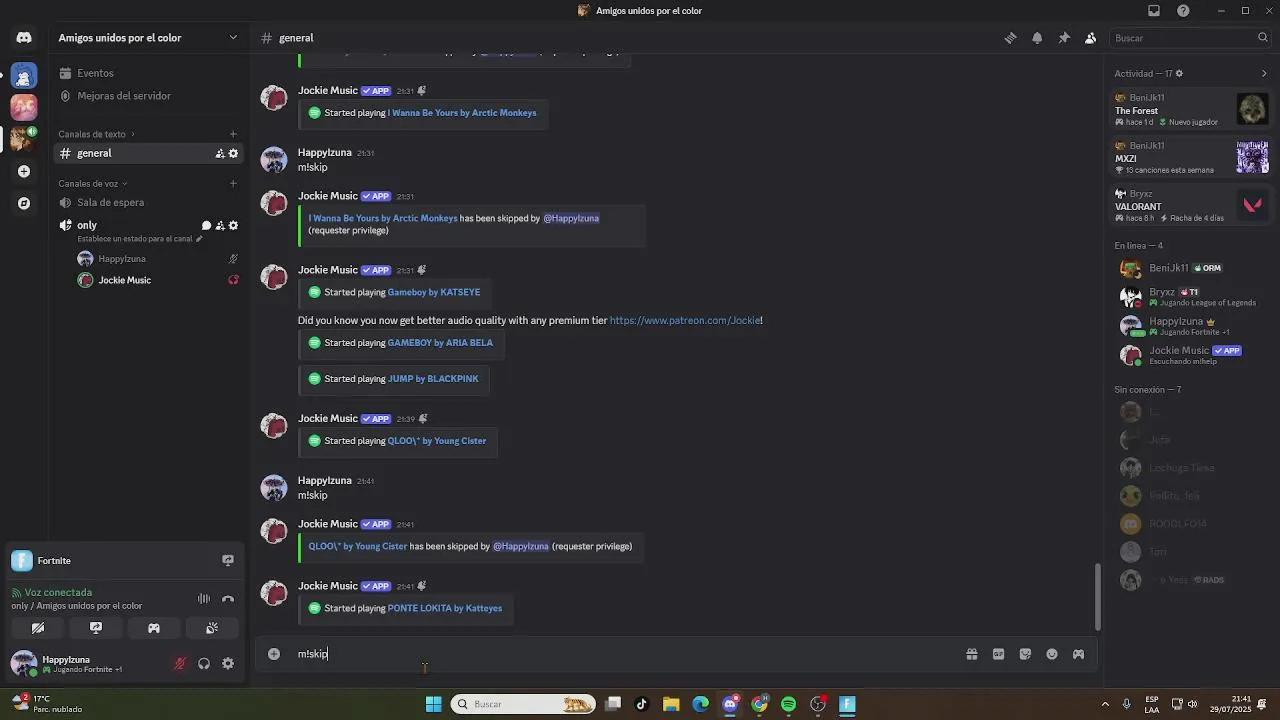Toggle microphone mute in user panel
The height and width of the screenshot is (720, 1280).
(x=180, y=664)
